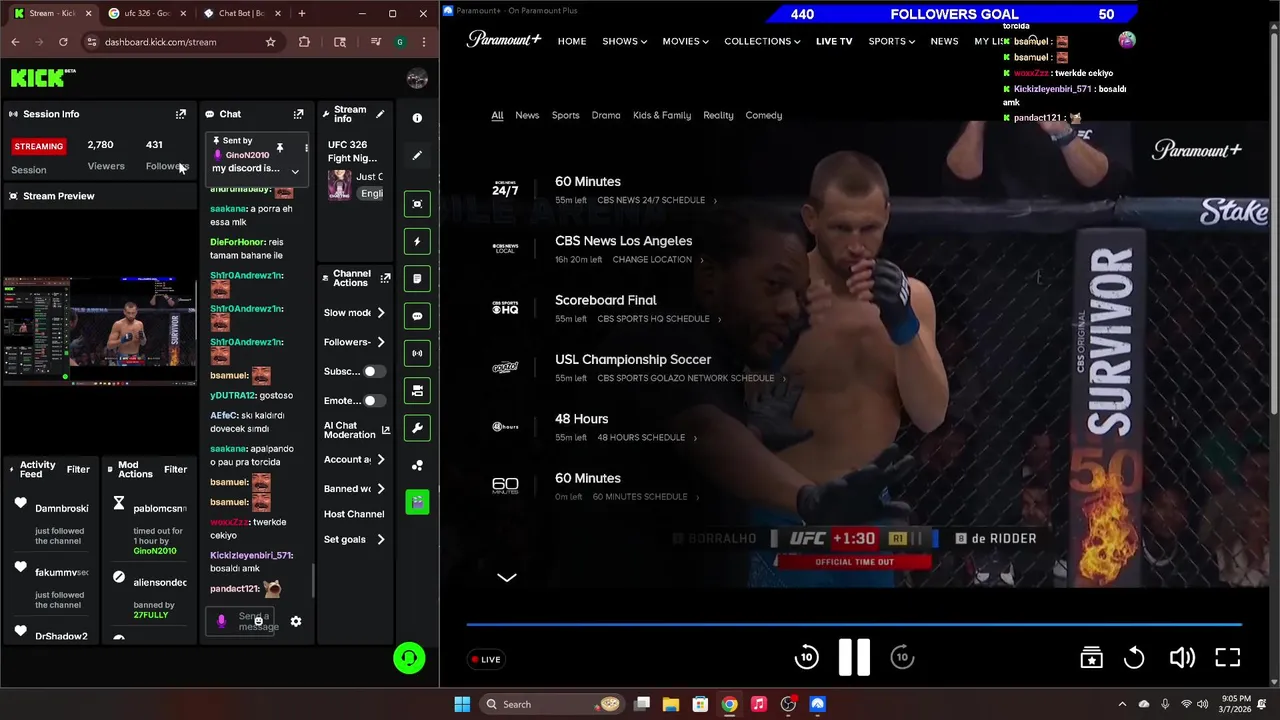Toggle the Paramount+ volume icon
The image size is (1280, 720).
1182,657
